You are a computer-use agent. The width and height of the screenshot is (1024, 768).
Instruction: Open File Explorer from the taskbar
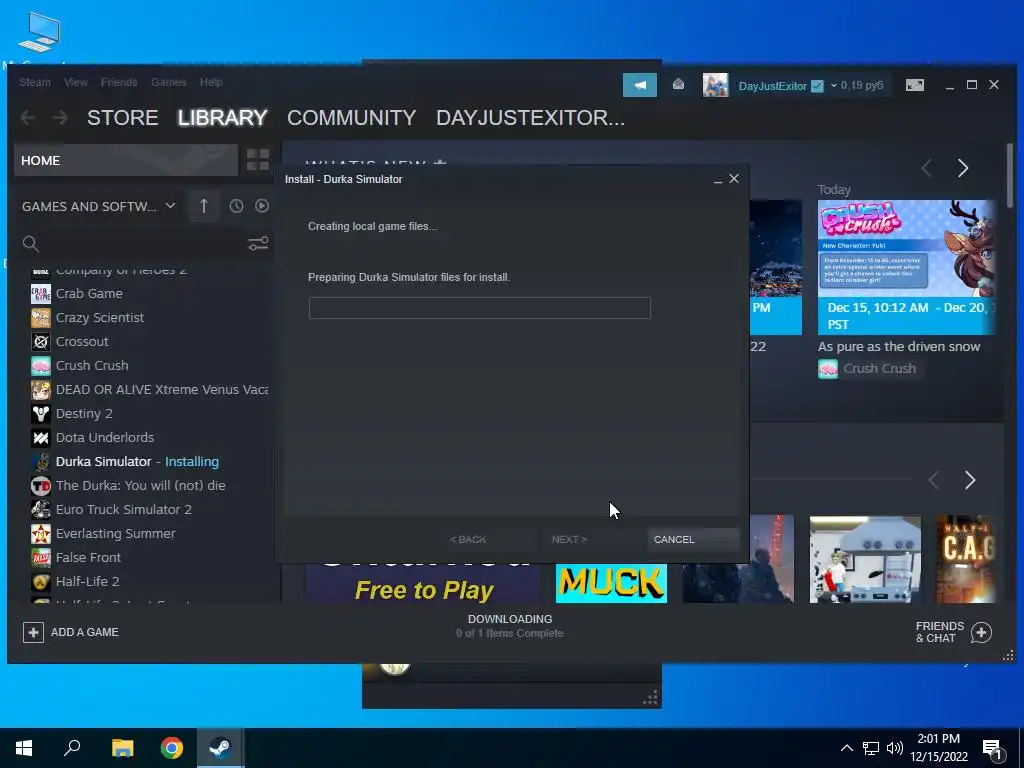click(122, 748)
